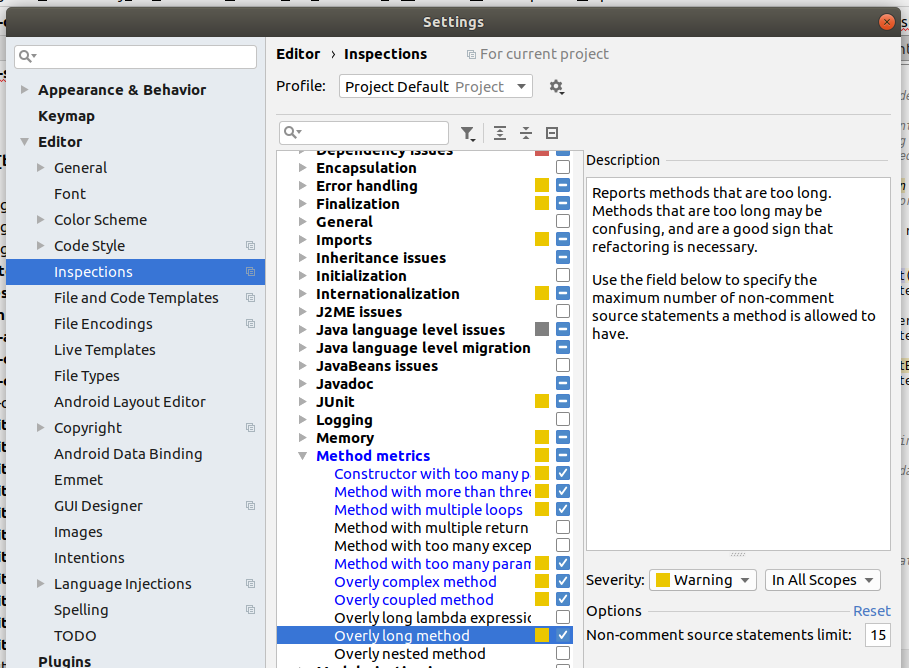Disable the Overly complex method inspection
Viewport: 909px width, 668px height.
(x=562, y=581)
